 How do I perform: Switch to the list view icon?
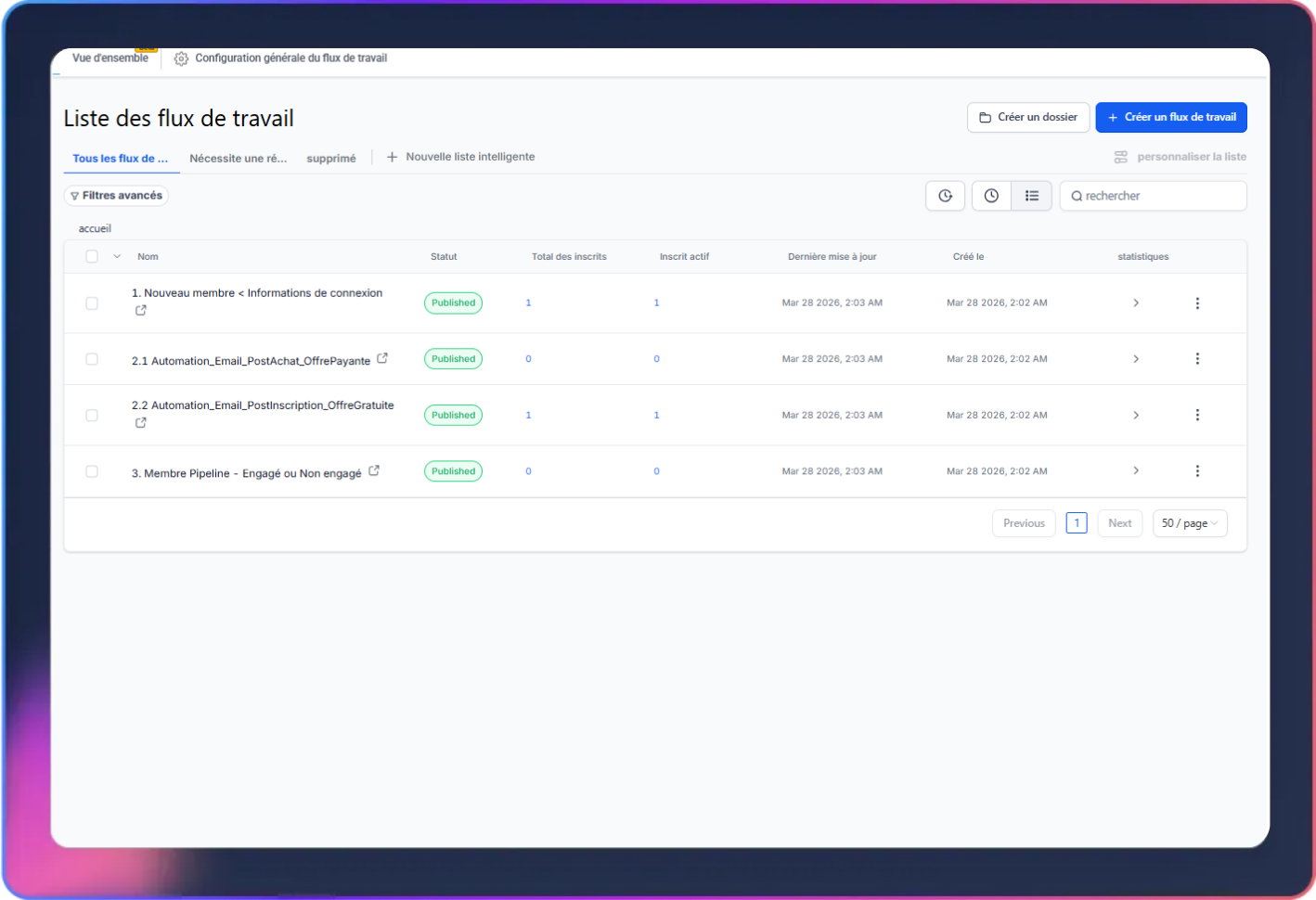[1031, 196]
